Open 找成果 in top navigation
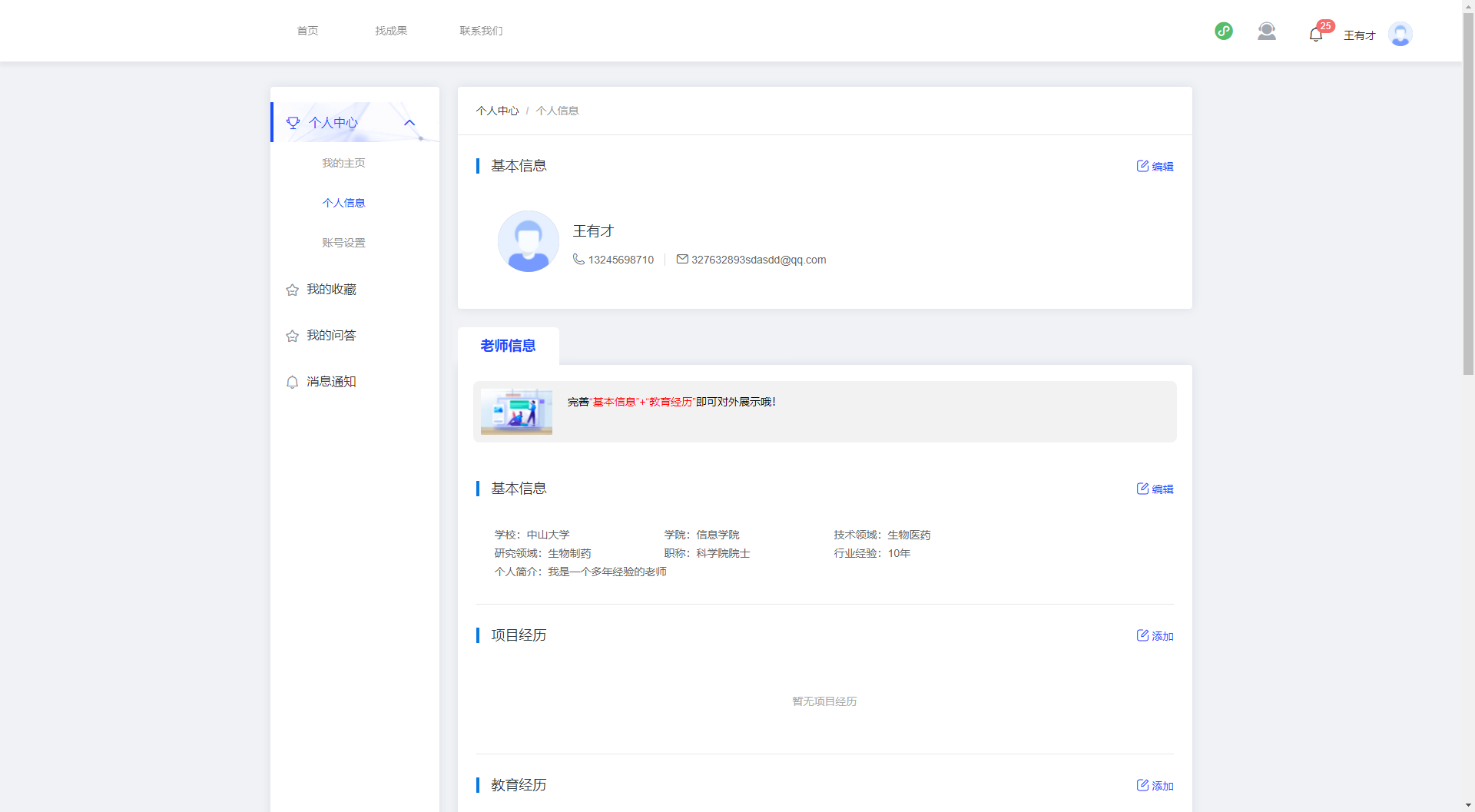Viewport: 1475px width, 812px height. coord(391,31)
